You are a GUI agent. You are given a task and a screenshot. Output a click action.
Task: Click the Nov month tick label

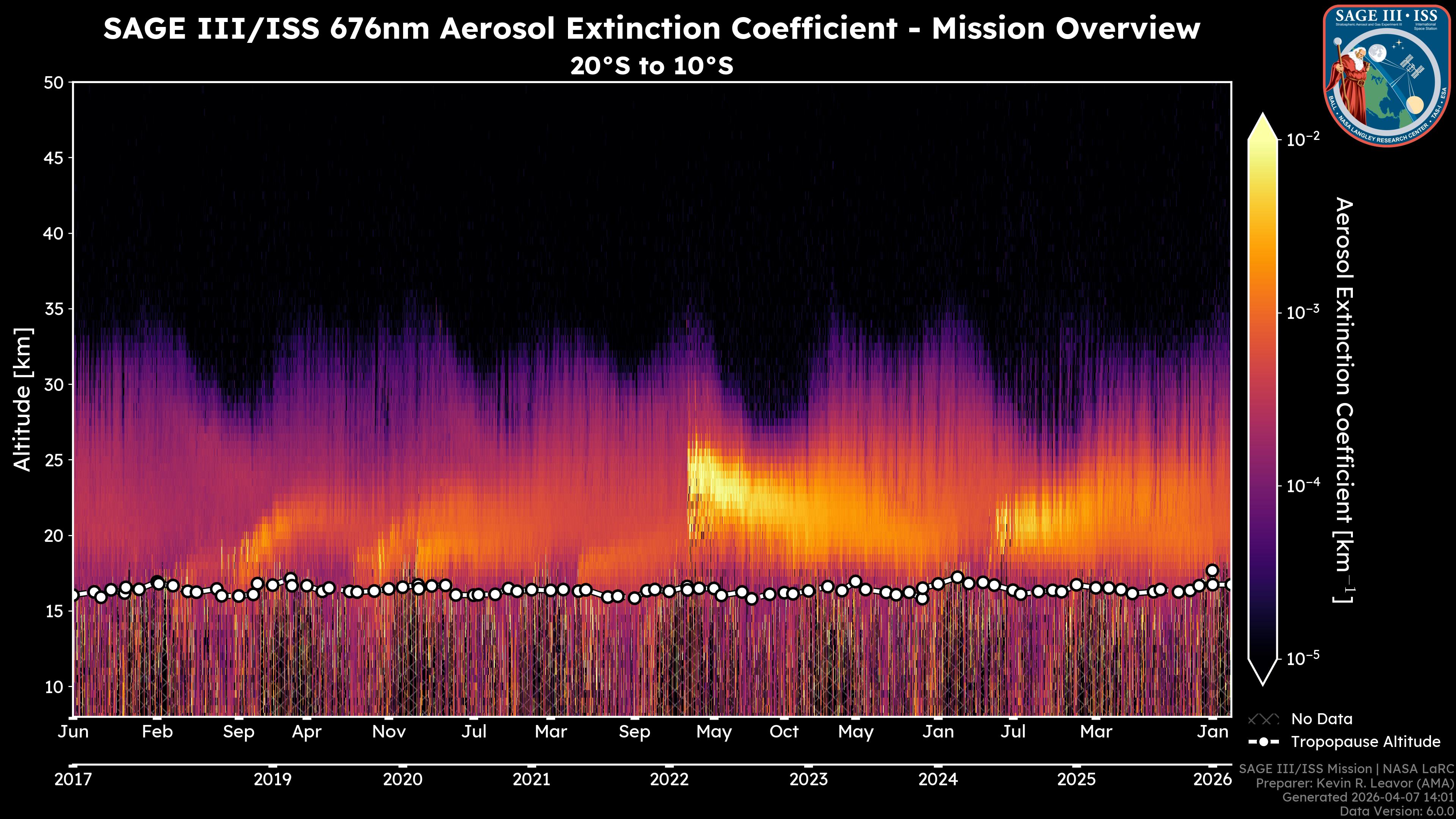(389, 732)
